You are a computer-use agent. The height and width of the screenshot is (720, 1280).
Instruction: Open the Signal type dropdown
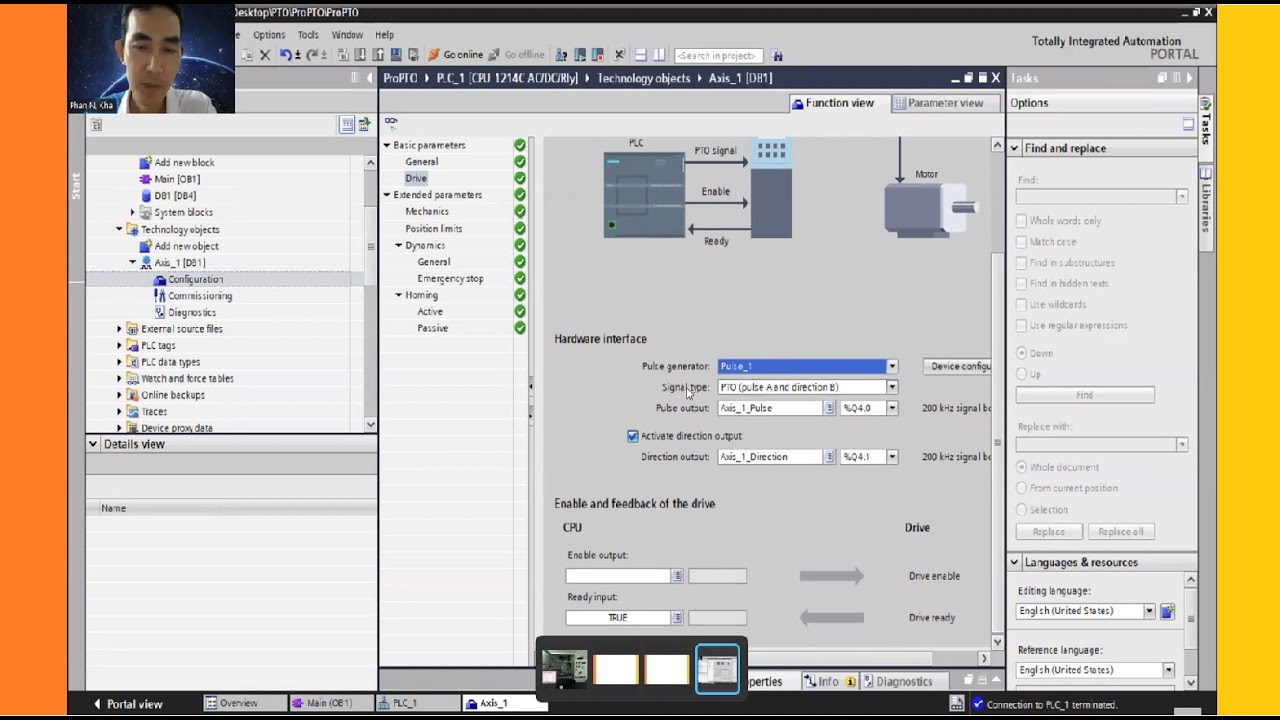(x=892, y=387)
